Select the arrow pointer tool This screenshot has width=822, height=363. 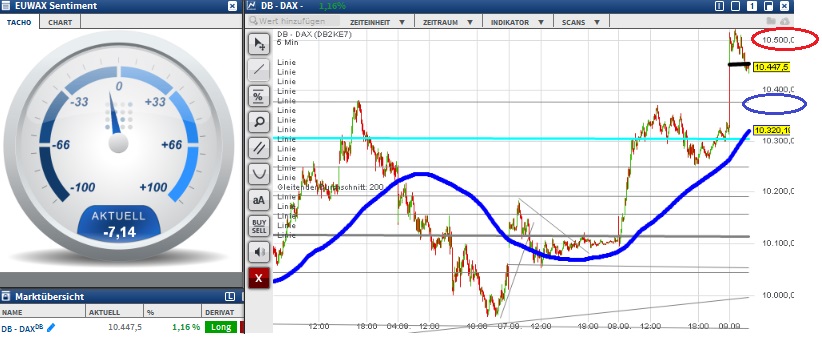point(258,44)
